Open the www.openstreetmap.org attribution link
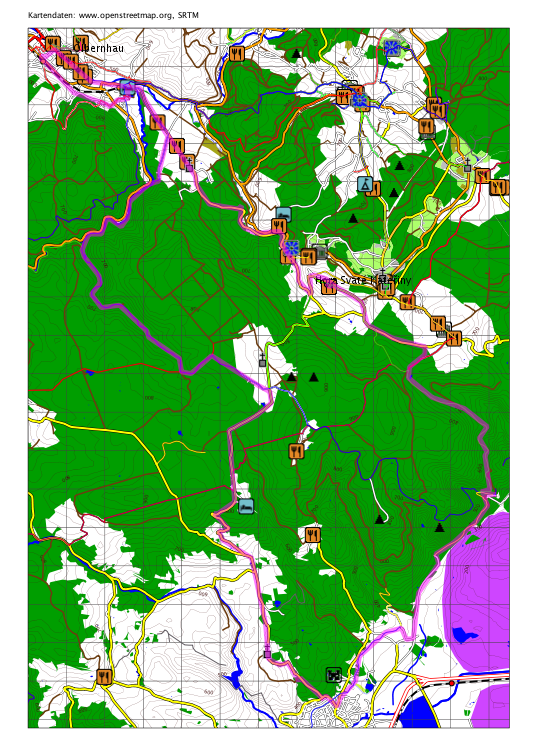537x756 pixels. point(125,15)
